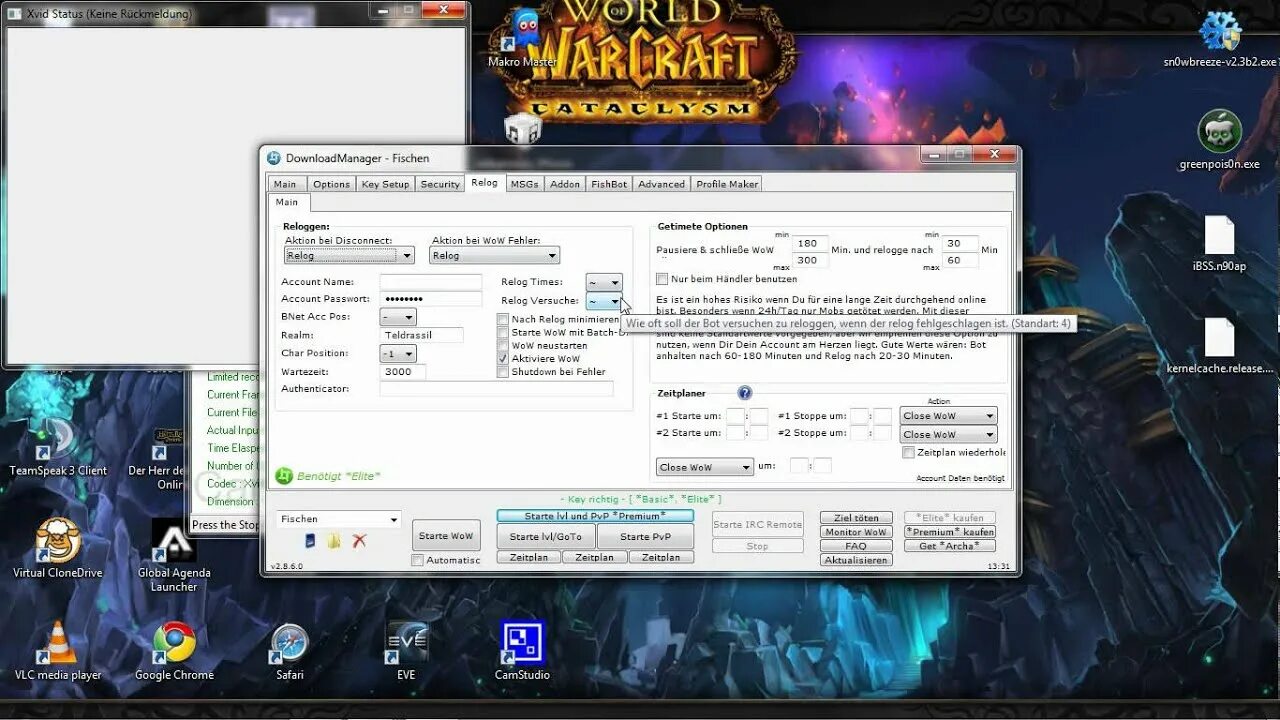
Task: Click Starte WoW button
Action: (446, 536)
